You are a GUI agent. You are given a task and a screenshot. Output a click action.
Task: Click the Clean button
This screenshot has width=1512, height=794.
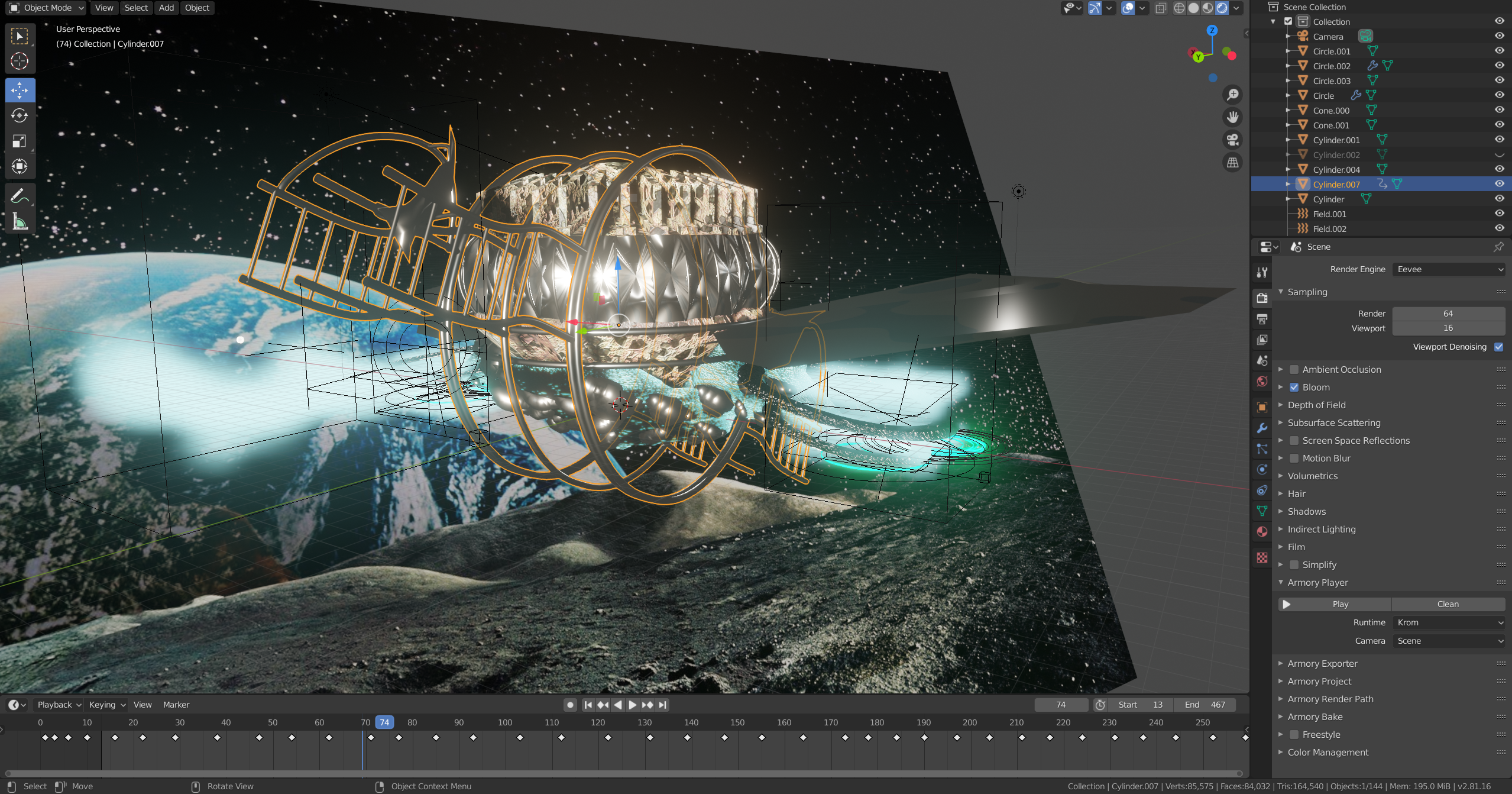1448,604
